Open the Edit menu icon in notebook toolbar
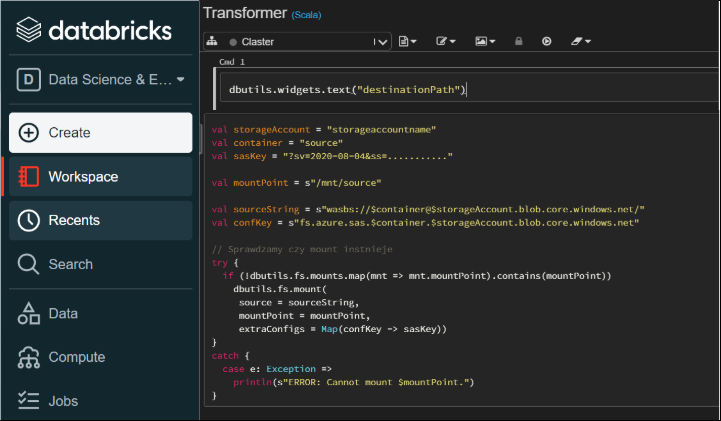721x421 pixels. coord(445,41)
